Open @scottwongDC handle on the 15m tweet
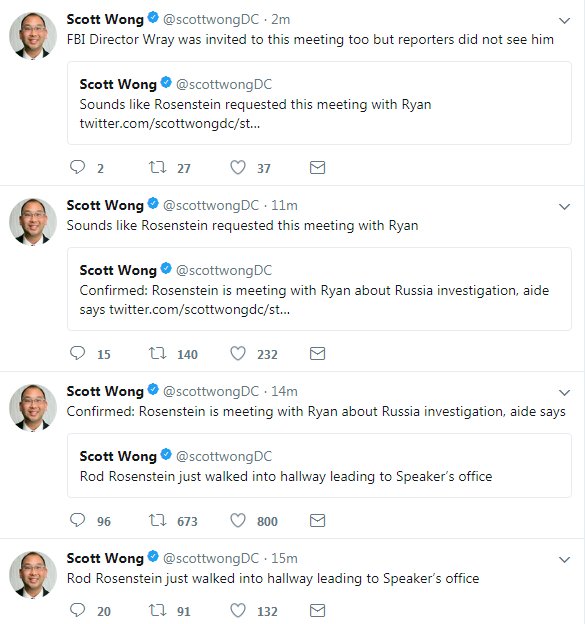This screenshot has width=585, height=624. (x=211, y=558)
